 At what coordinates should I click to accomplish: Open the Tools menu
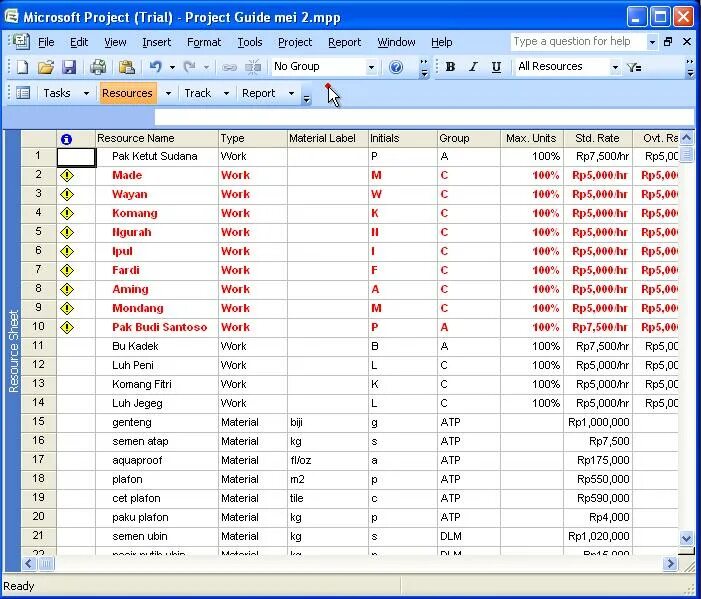tap(249, 42)
